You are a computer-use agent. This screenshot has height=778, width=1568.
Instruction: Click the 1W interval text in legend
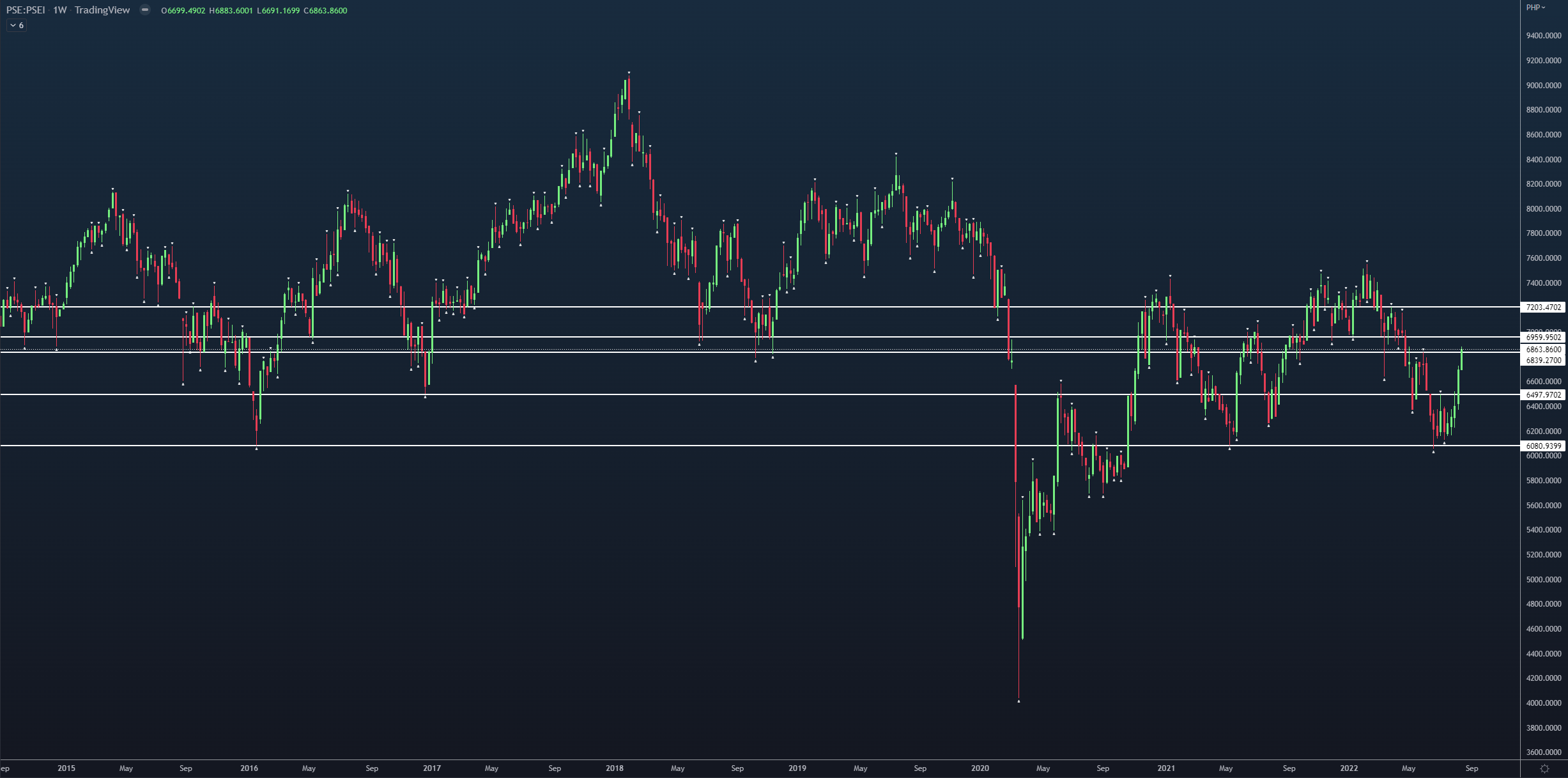click(x=59, y=10)
